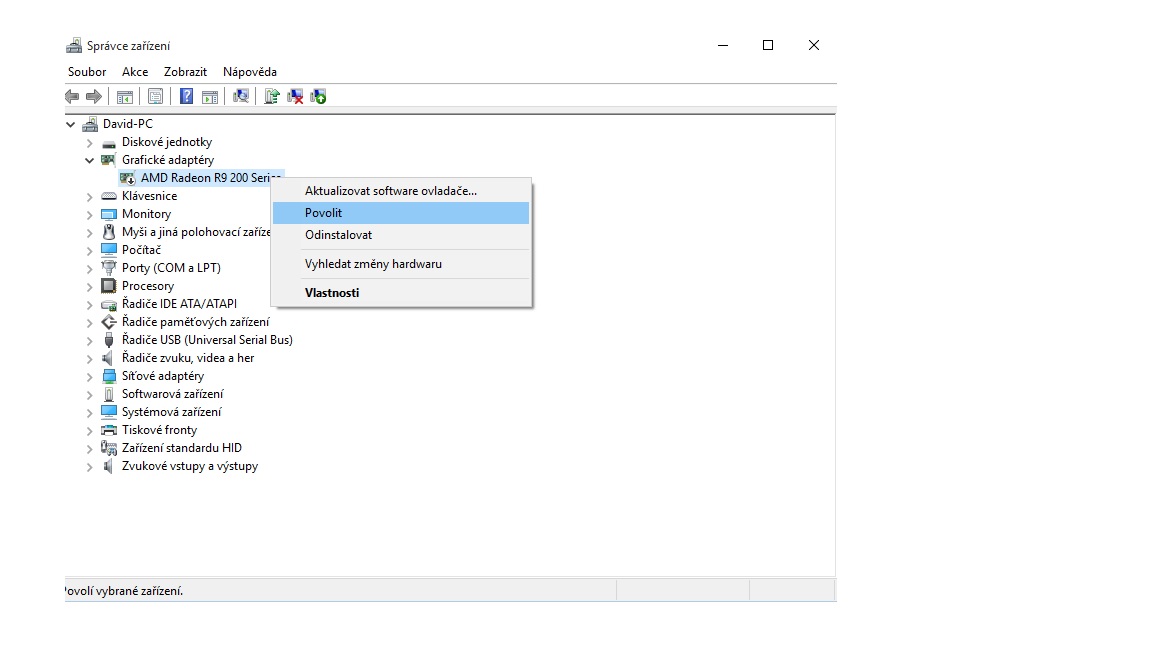The image size is (1152, 648).
Task: Choose Odinstalovat in the context menu
Action: [x=401, y=235]
